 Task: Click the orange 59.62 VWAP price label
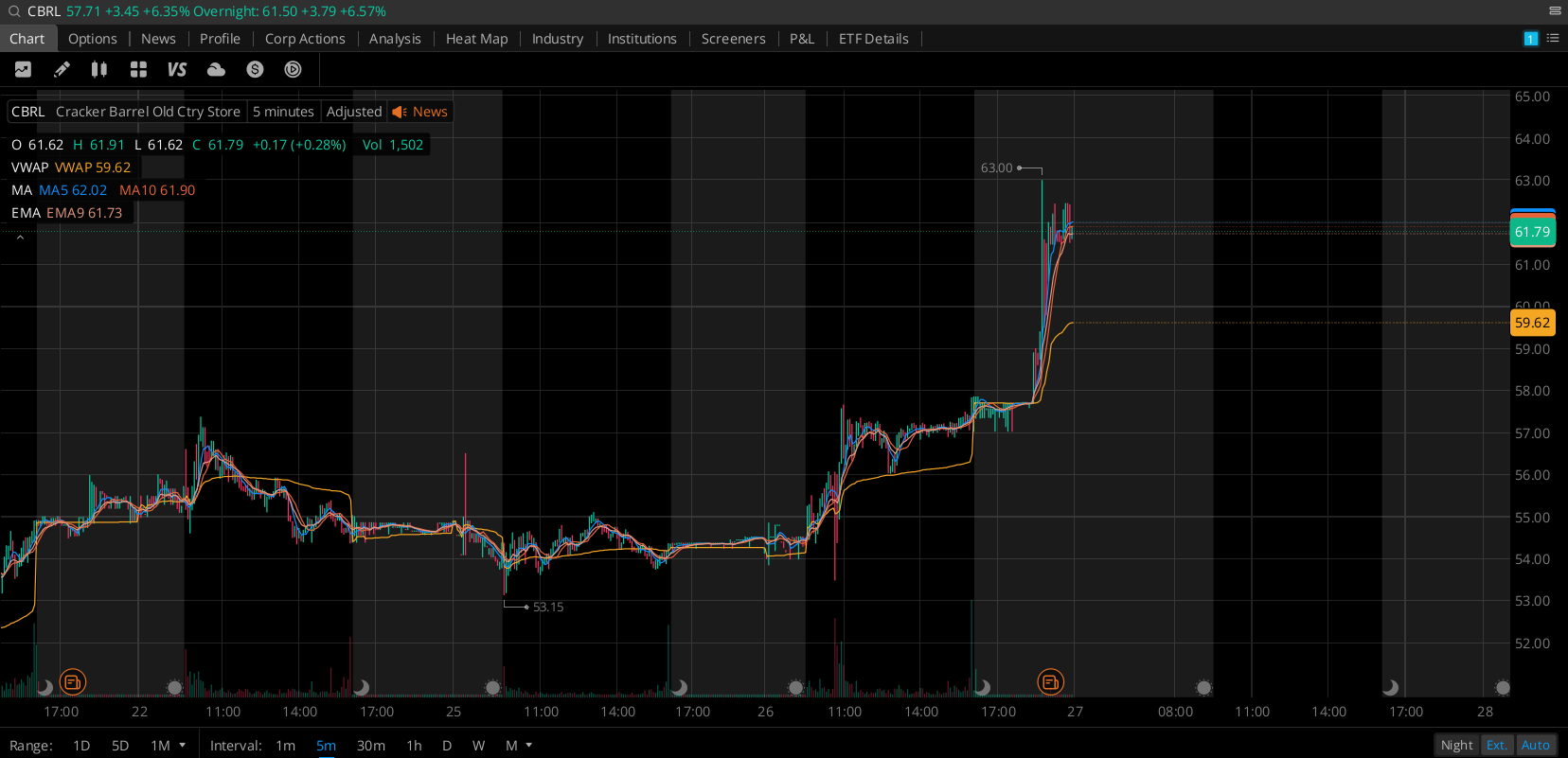pyautogui.click(x=1531, y=323)
